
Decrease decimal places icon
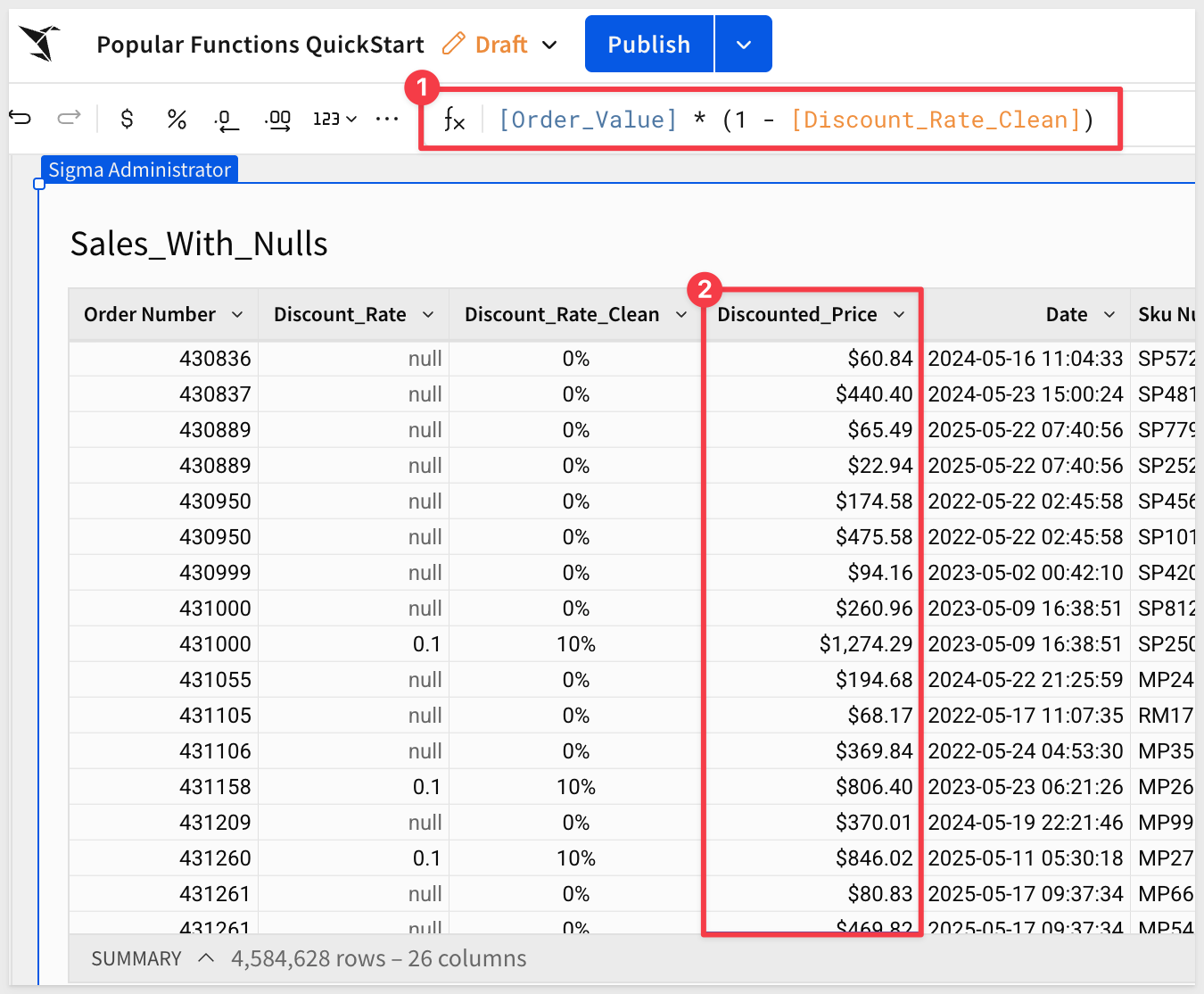click(227, 120)
